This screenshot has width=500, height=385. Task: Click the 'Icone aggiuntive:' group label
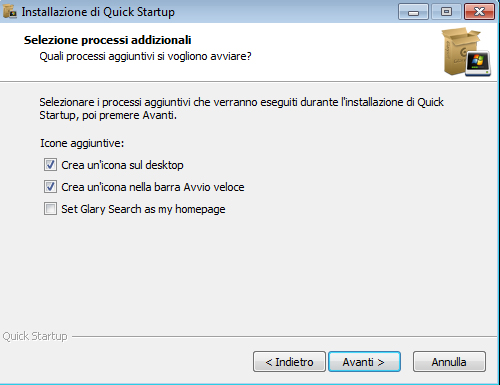82,143
